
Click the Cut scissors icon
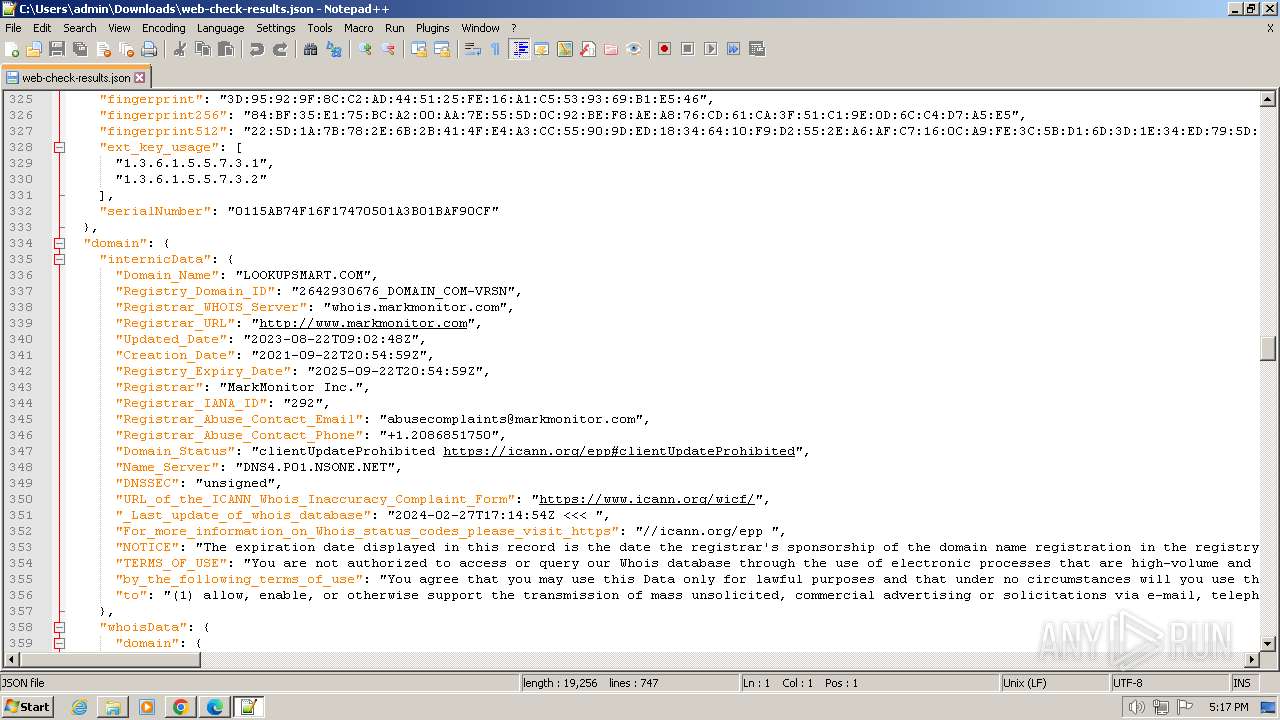tap(180, 49)
